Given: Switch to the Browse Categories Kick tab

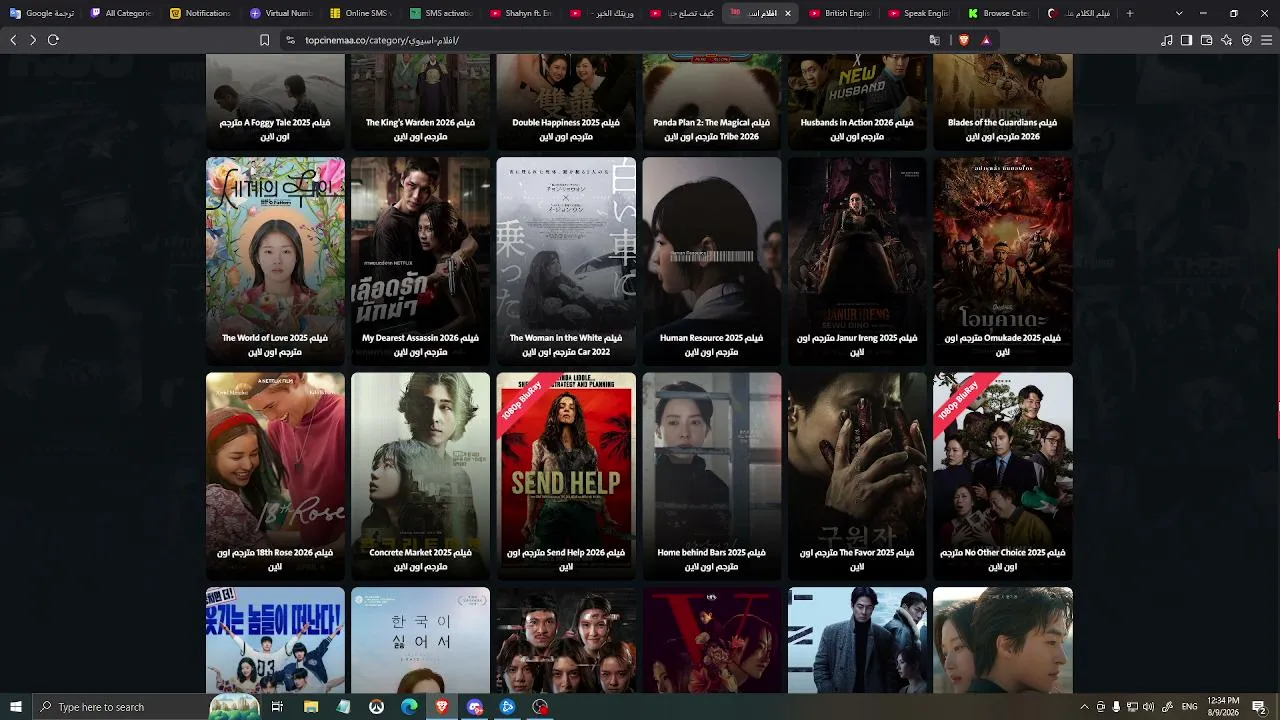Looking at the screenshot, I should tap(1000, 13).
